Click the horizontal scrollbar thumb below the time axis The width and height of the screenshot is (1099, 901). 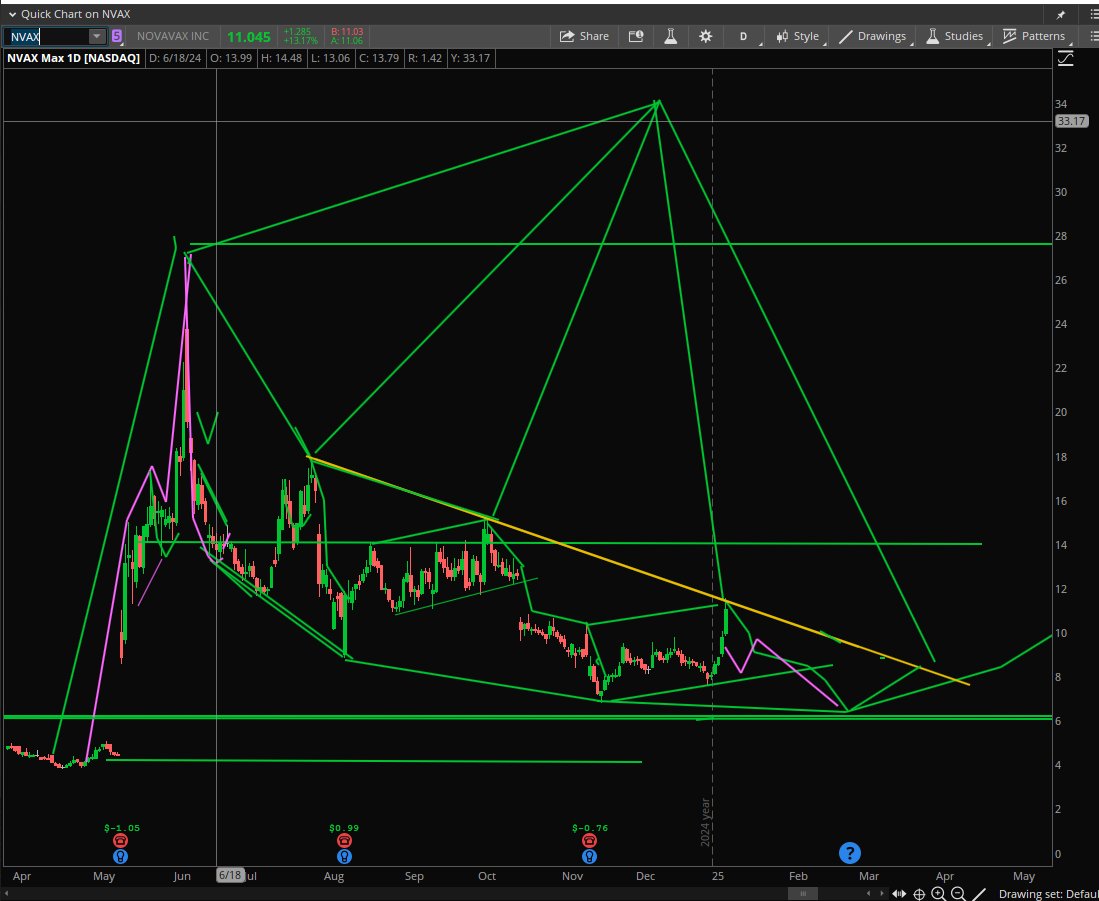(803, 893)
